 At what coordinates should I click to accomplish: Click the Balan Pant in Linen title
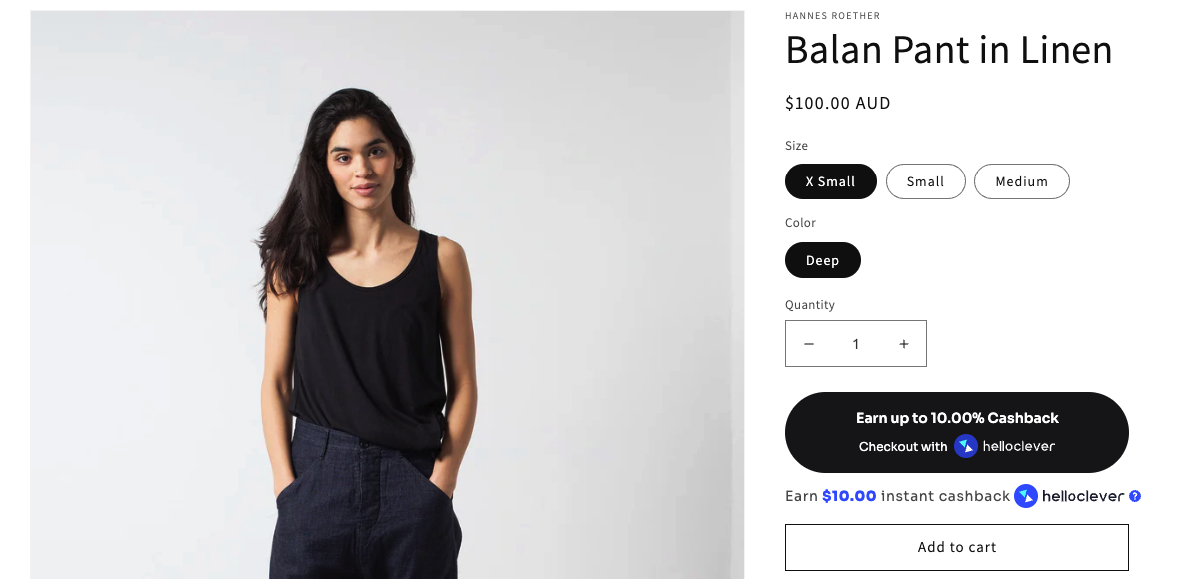coord(948,51)
